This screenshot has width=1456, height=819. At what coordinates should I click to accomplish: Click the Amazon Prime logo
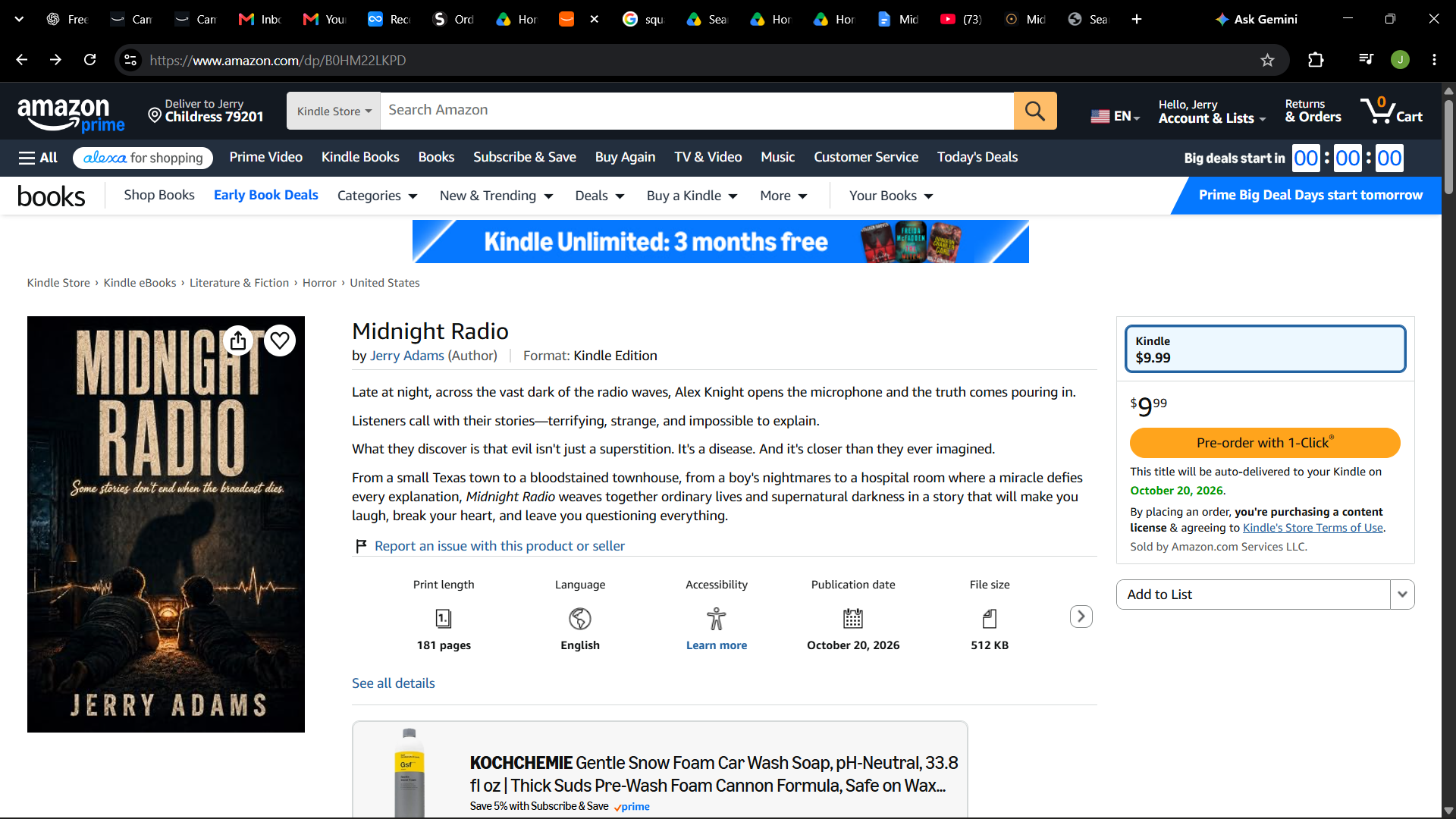pyautogui.click(x=71, y=115)
